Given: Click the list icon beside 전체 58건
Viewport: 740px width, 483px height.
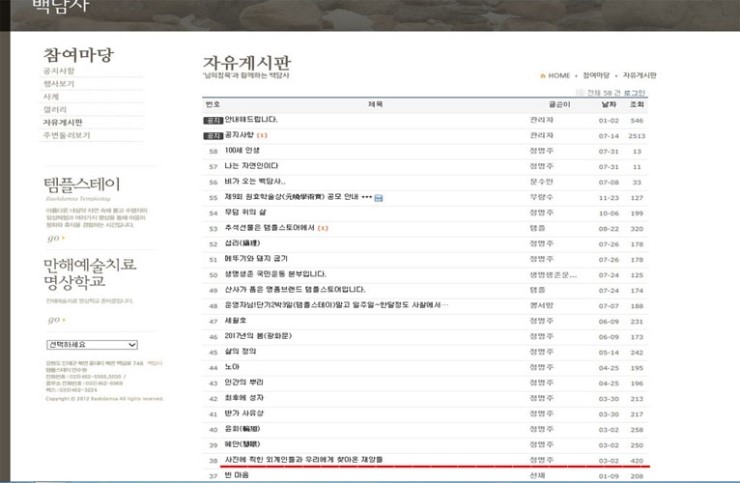Looking at the screenshot, I should coord(580,93).
